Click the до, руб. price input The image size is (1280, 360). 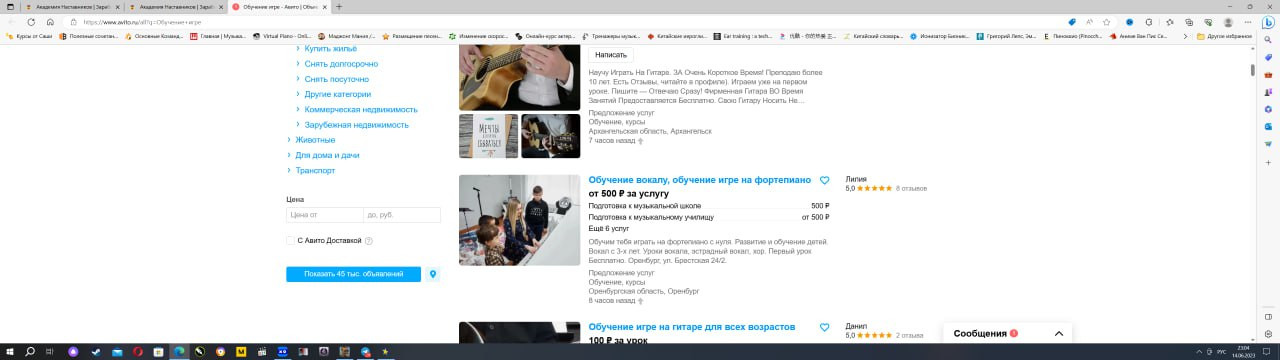[402, 215]
